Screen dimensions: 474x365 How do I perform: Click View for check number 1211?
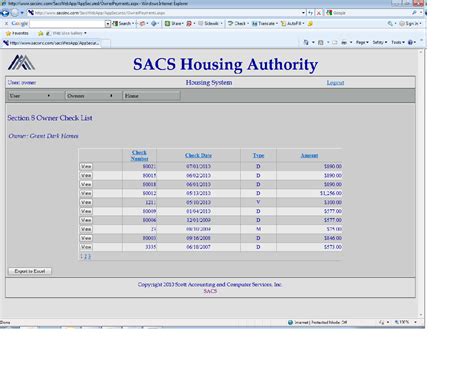86,202
